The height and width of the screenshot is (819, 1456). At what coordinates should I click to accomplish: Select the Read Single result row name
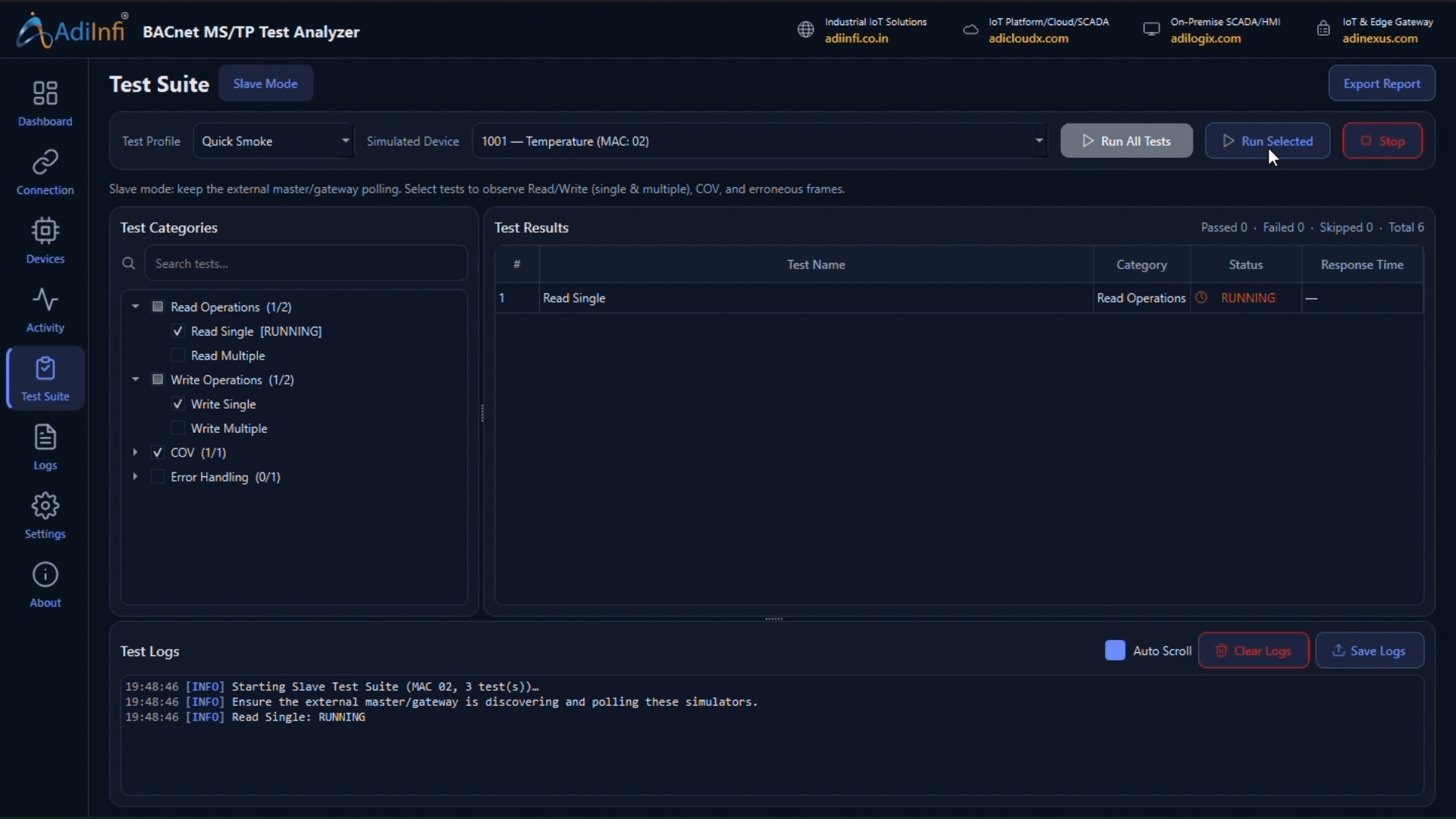574,298
